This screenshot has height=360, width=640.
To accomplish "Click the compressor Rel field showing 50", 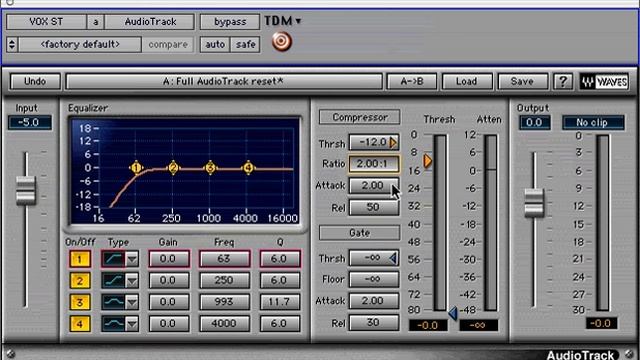I will (373, 208).
